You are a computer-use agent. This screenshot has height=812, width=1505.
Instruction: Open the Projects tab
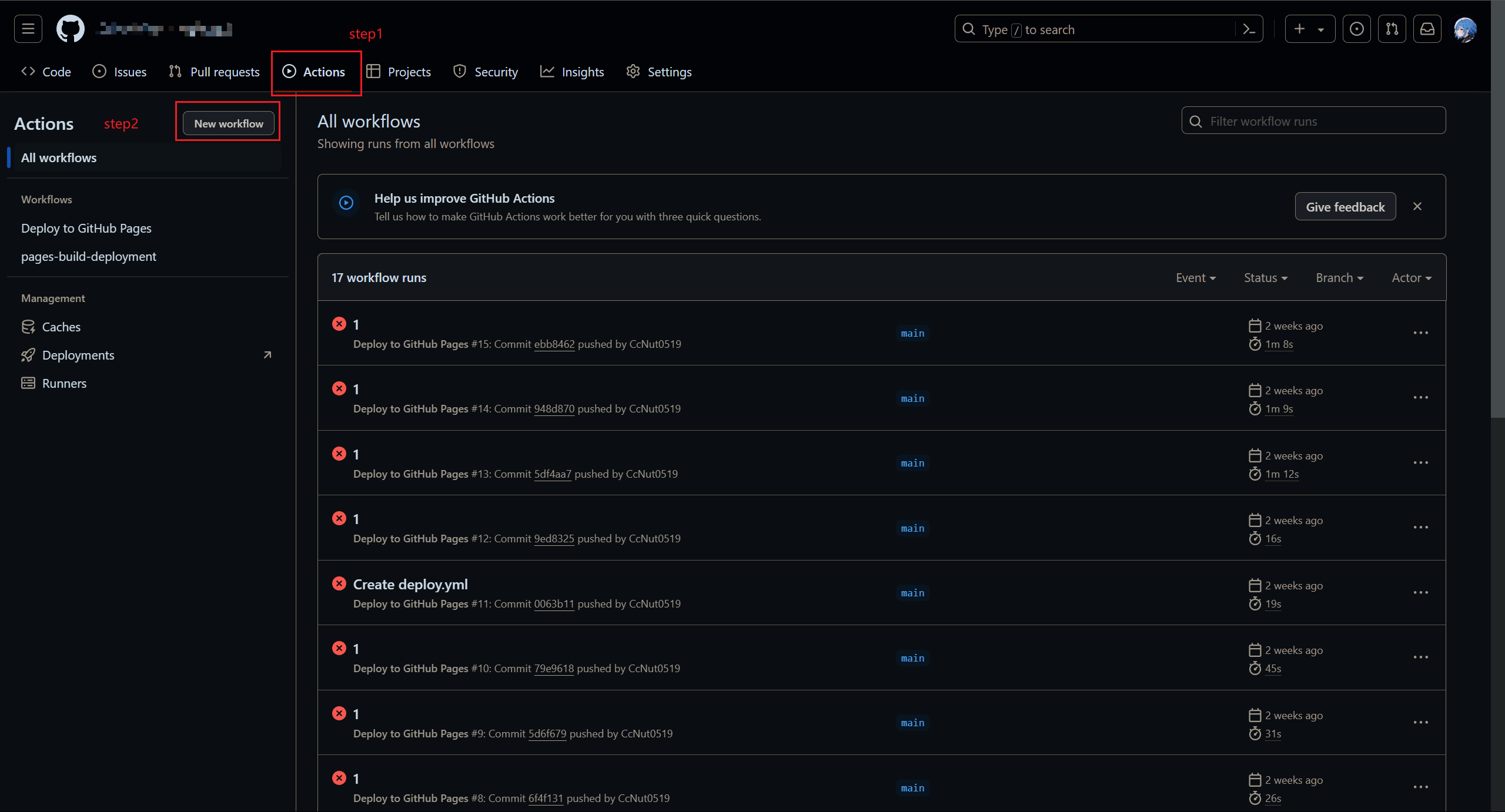point(399,72)
